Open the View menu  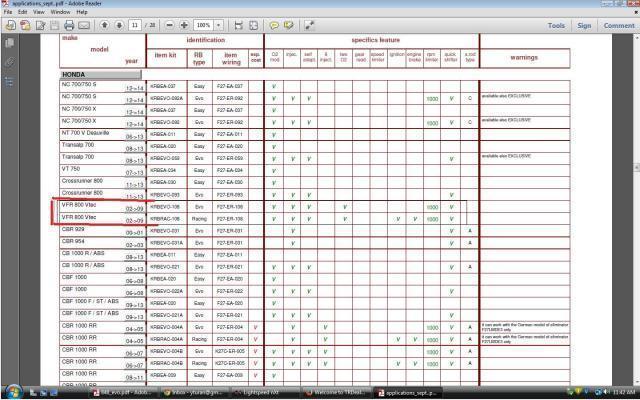[x=39, y=12]
